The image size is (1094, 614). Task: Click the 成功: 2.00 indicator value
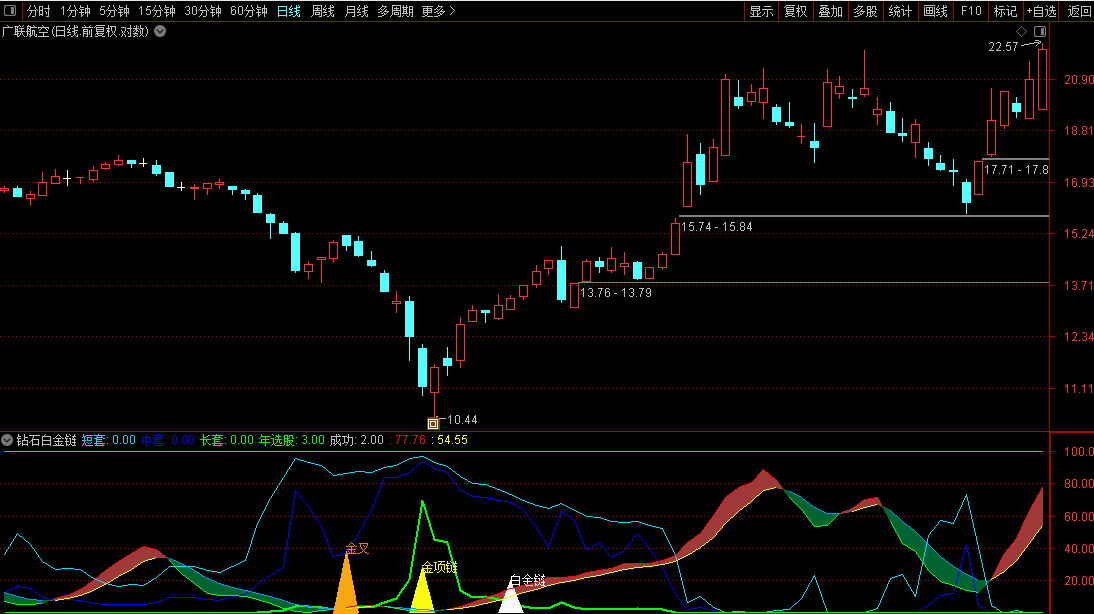[x=357, y=440]
